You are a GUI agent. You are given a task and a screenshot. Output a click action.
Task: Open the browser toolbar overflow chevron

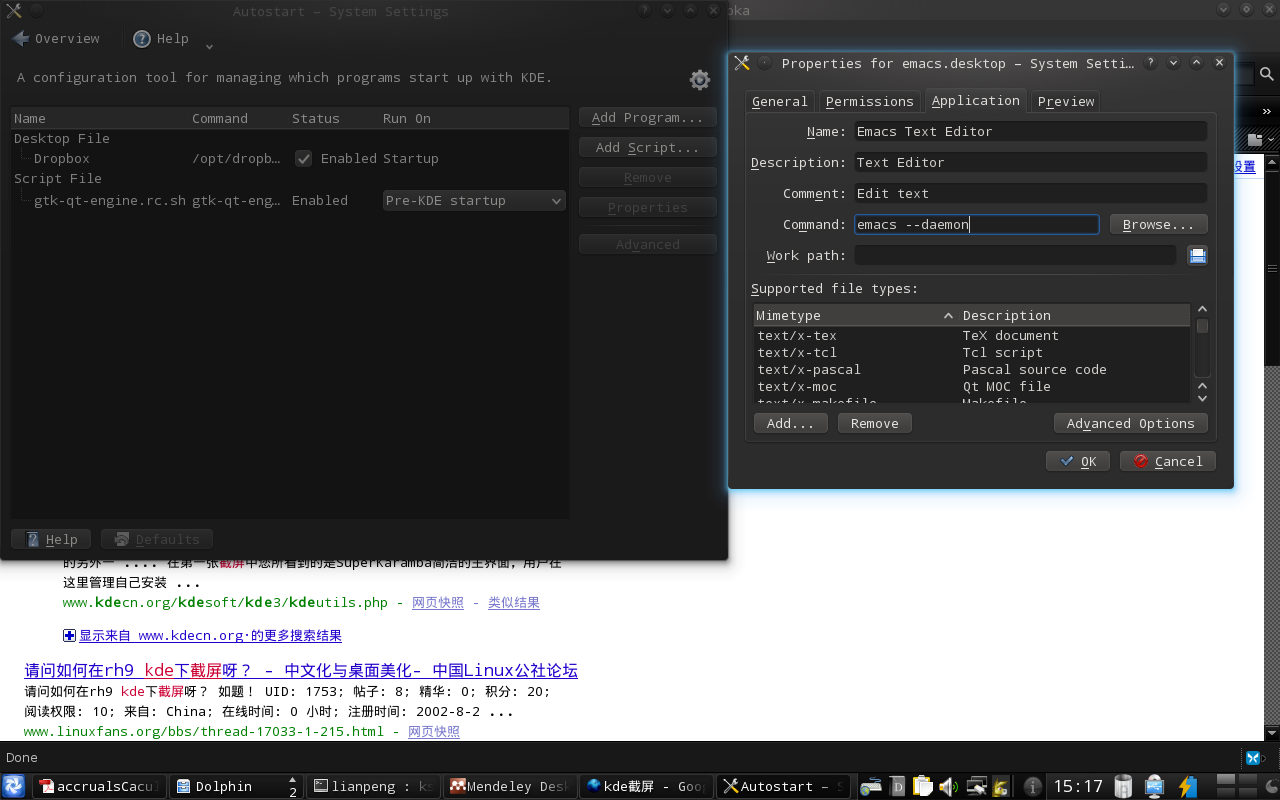click(1267, 113)
